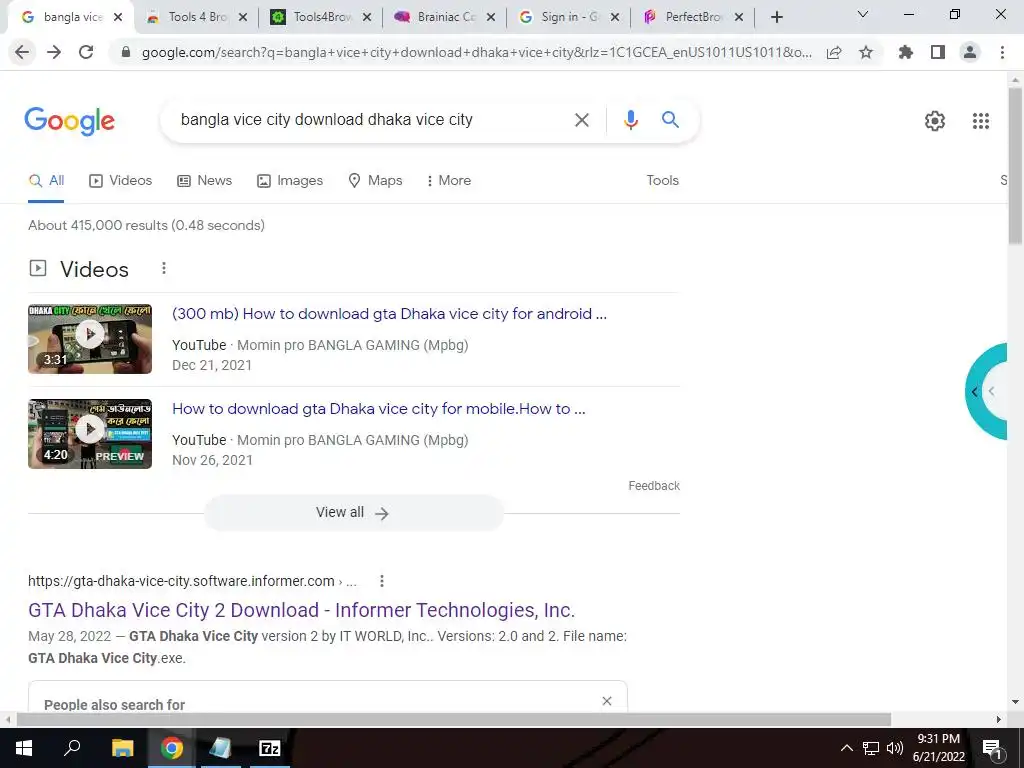Open GTA Dhaka Vice City 2 Download result
The image size is (1024, 768).
point(301,610)
